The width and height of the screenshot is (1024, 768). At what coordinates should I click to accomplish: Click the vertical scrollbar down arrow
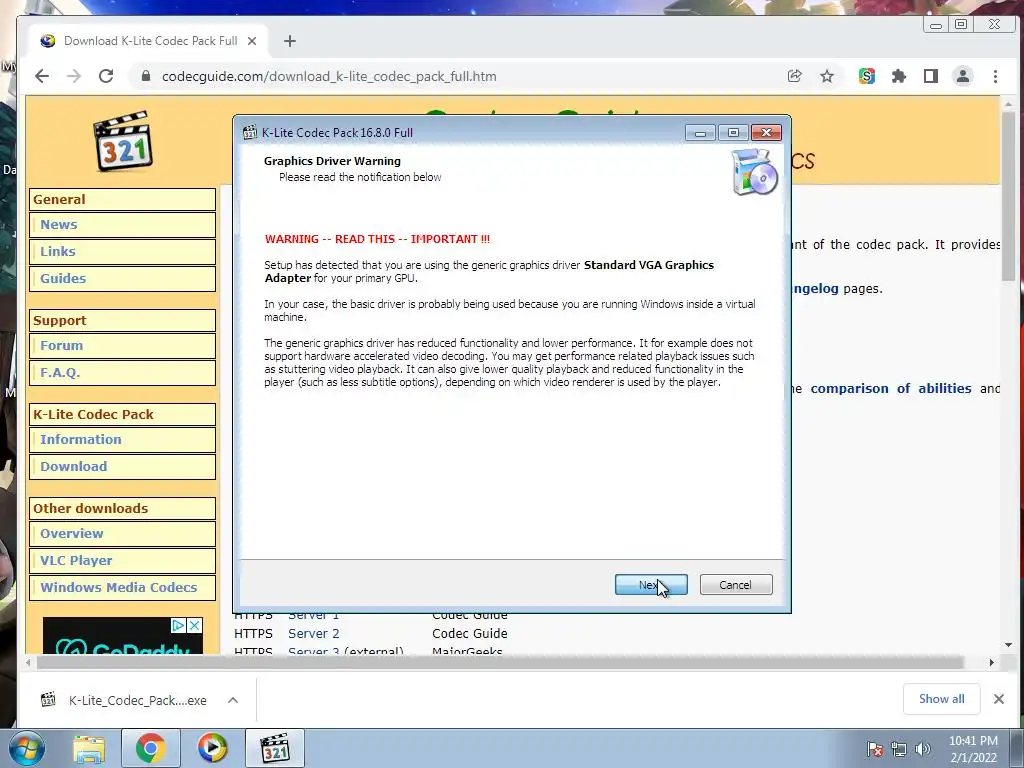click(x=1008, y=645)
